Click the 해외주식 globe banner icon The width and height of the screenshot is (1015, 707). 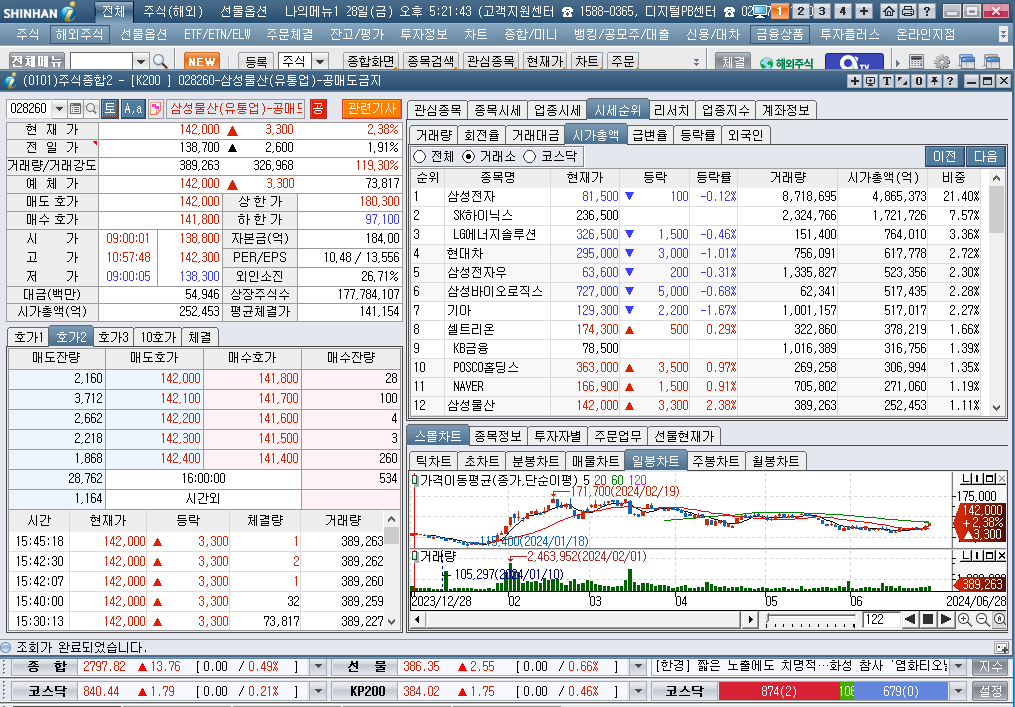tap(786, 63)
